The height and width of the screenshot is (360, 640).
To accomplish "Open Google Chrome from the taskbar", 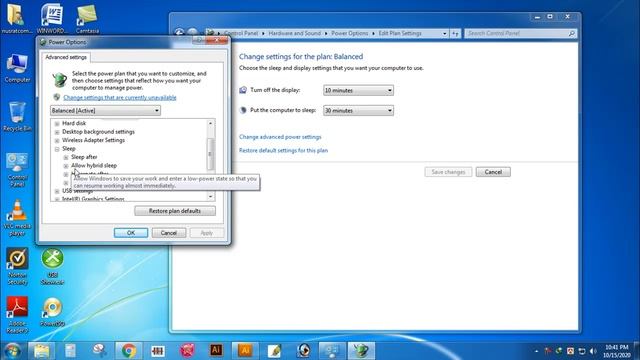I will click(x=129, y=350).
